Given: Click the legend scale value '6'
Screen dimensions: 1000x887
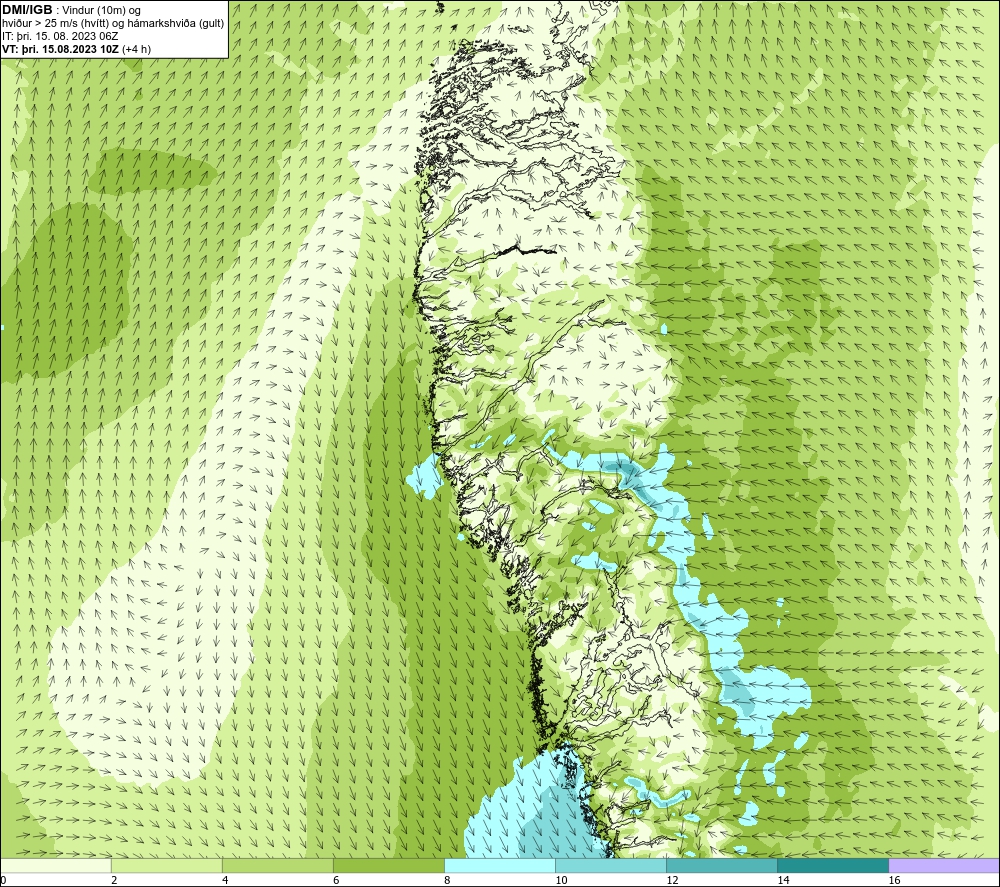Looking at the screenshot, I should point(336,880).
